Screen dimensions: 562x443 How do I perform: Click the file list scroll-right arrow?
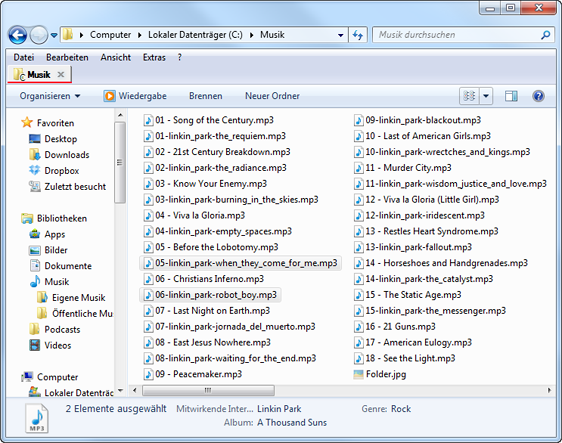coord(549,390)
